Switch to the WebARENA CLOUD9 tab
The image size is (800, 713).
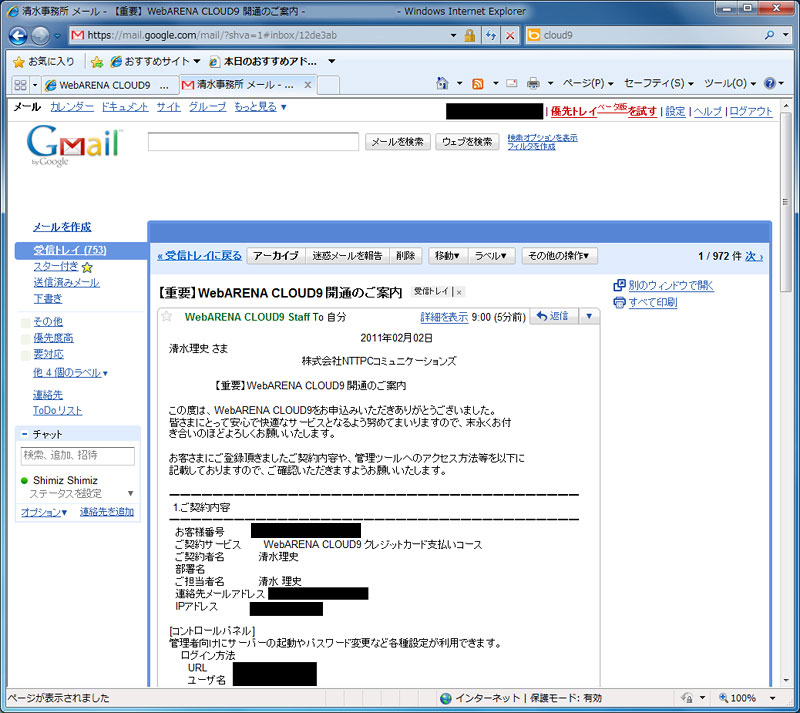pos(109,85)
